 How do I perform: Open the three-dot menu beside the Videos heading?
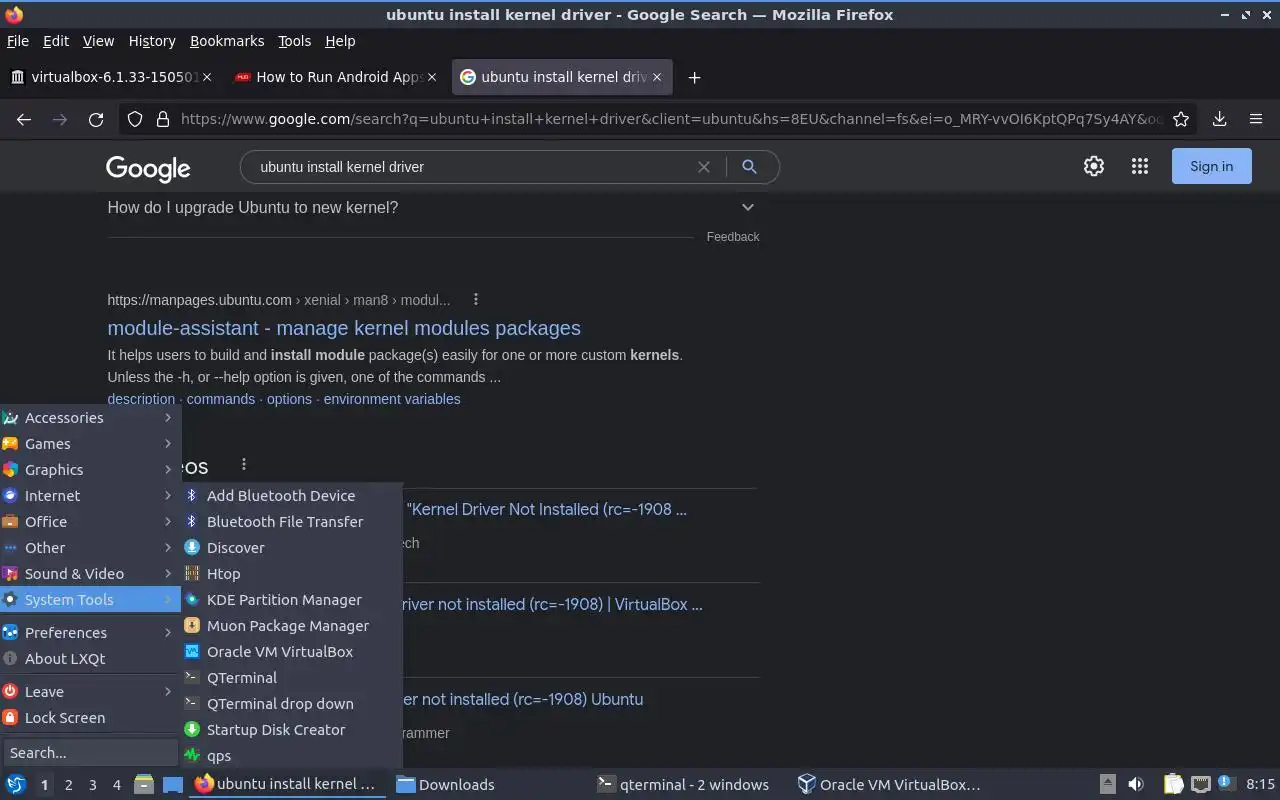(244, 464)
